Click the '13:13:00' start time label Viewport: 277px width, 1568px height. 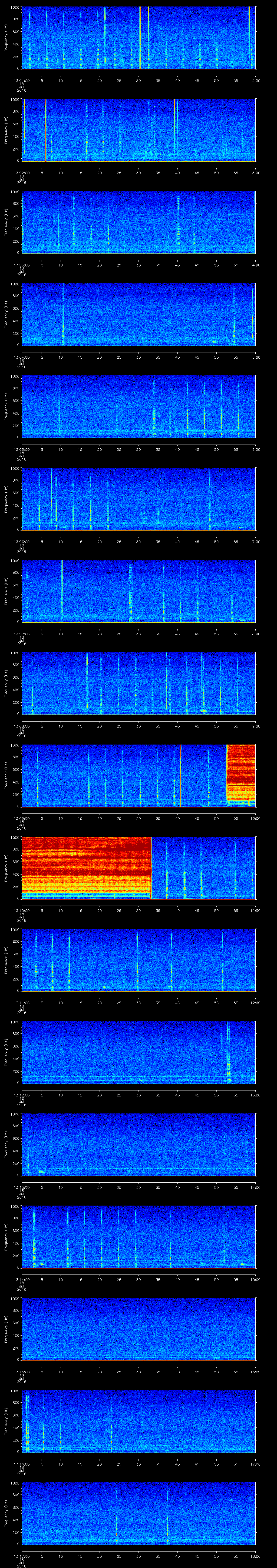pos(21,1187)
